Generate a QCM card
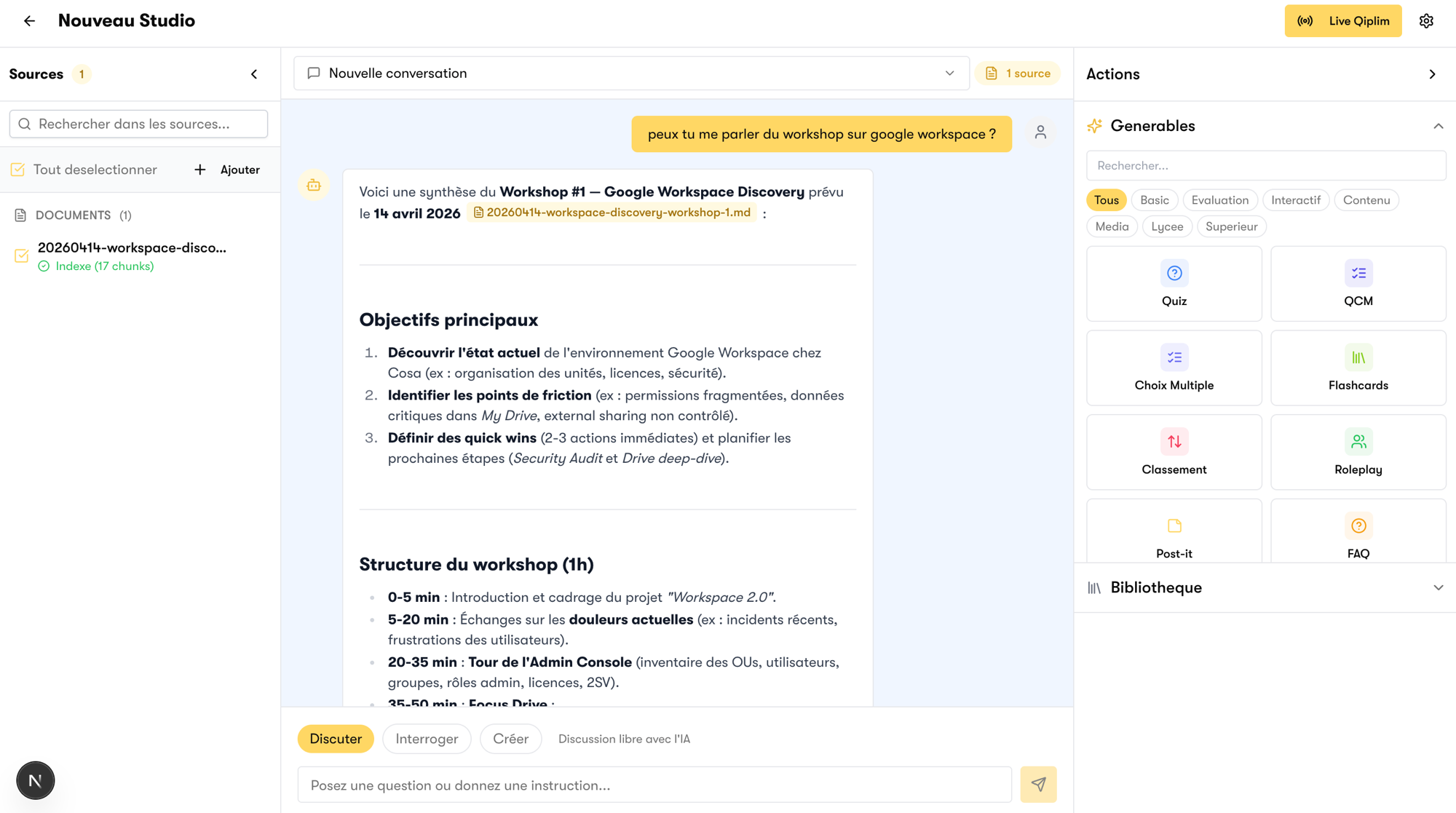 [x=1358, y=284]
